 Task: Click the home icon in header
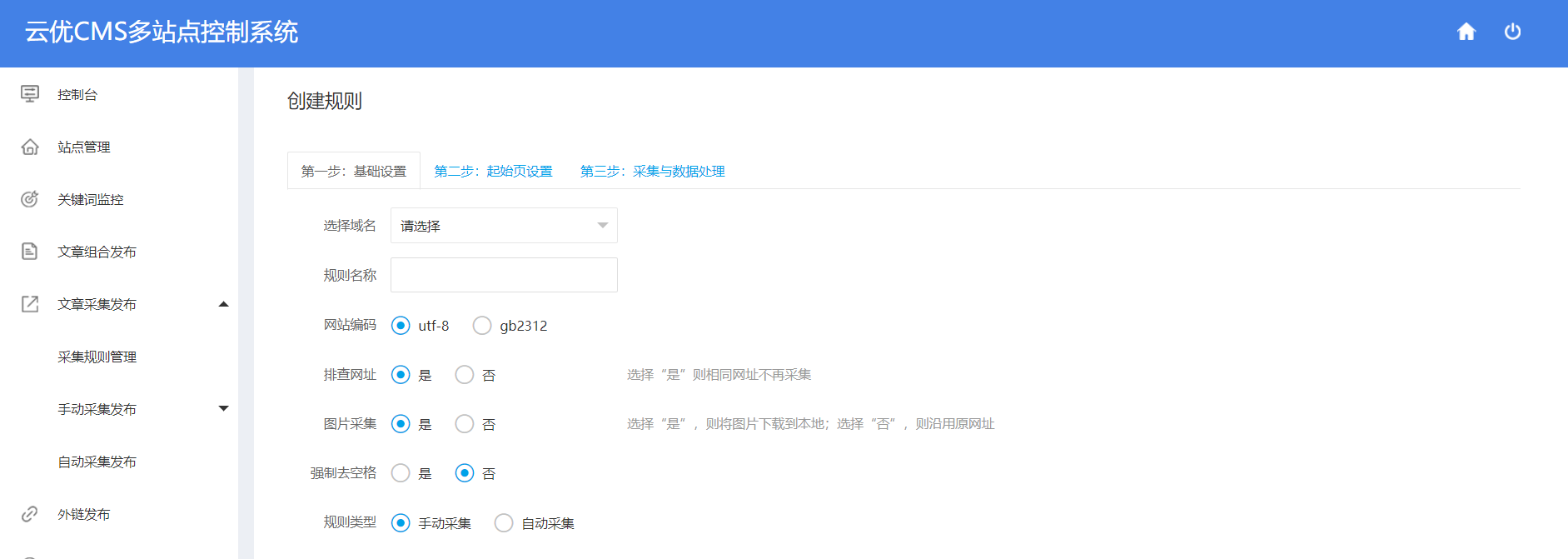pos(1466,32)
